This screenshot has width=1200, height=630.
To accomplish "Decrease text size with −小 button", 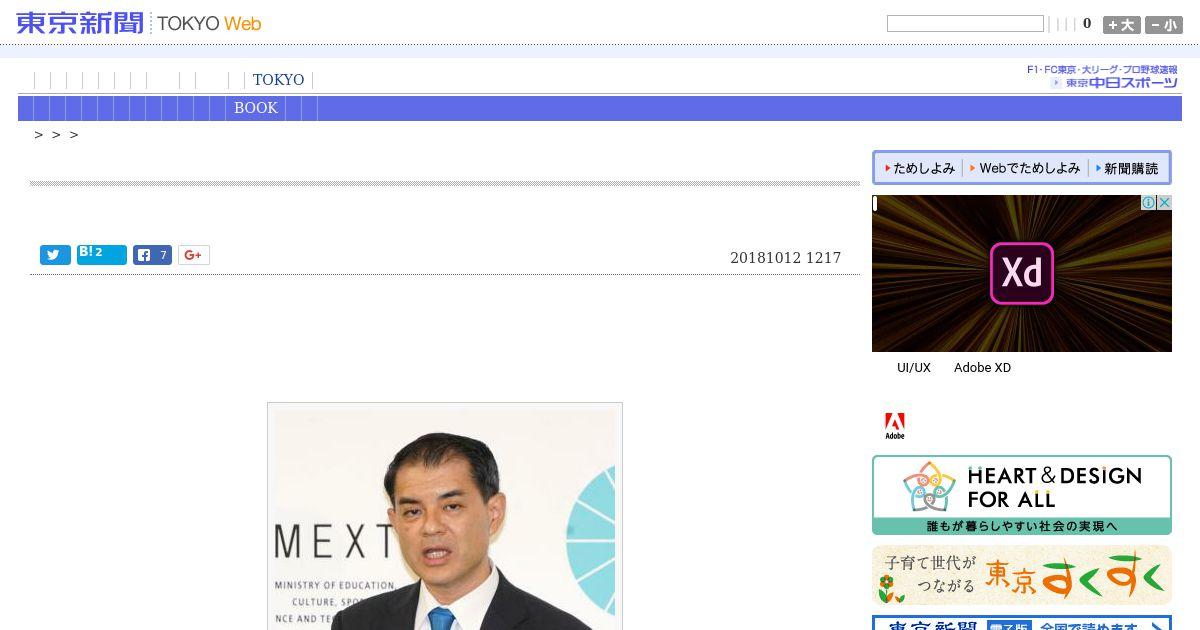I will (1164, 25).
